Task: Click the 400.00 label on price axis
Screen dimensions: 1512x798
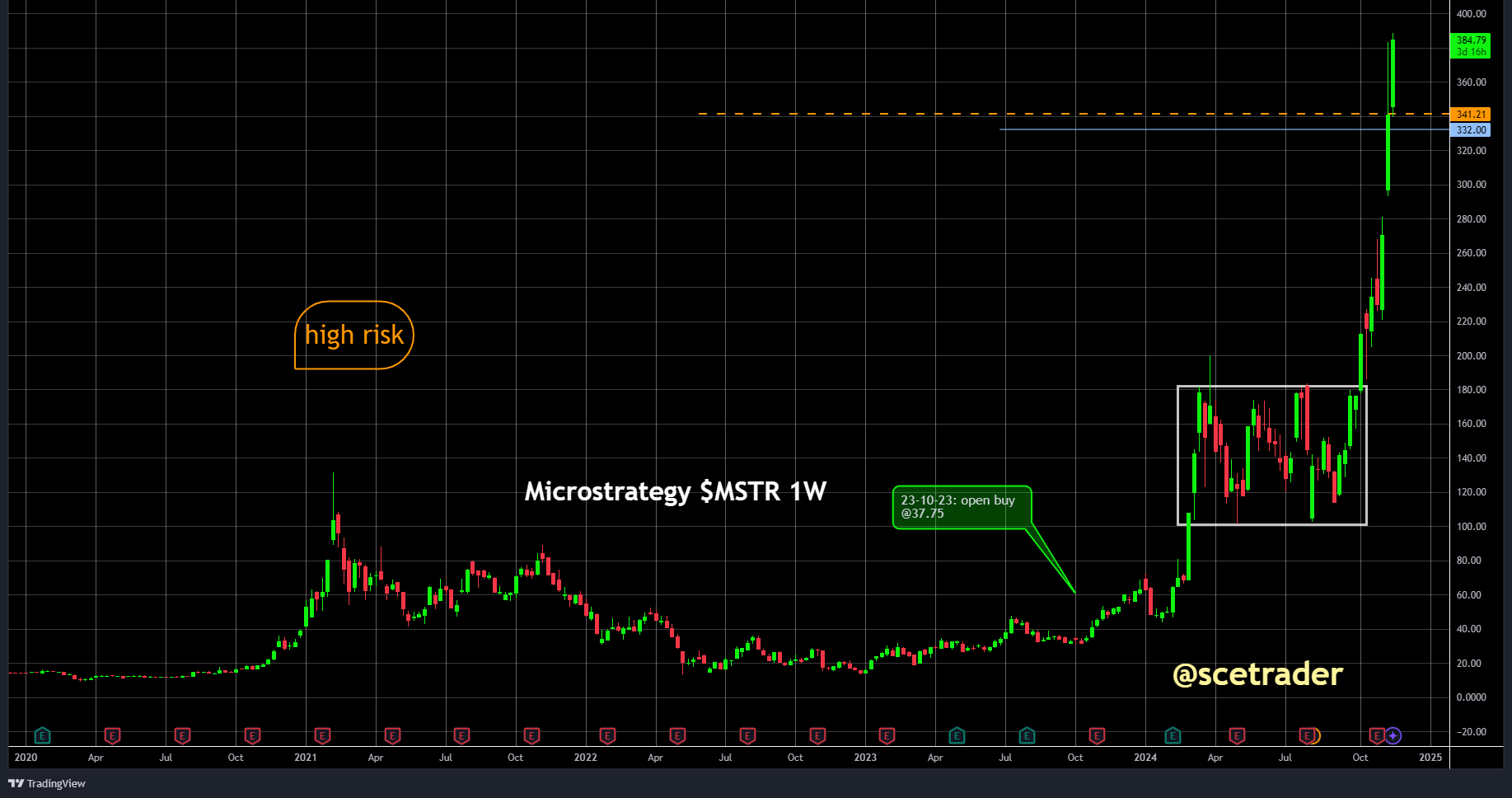Action: (1471, 14)
